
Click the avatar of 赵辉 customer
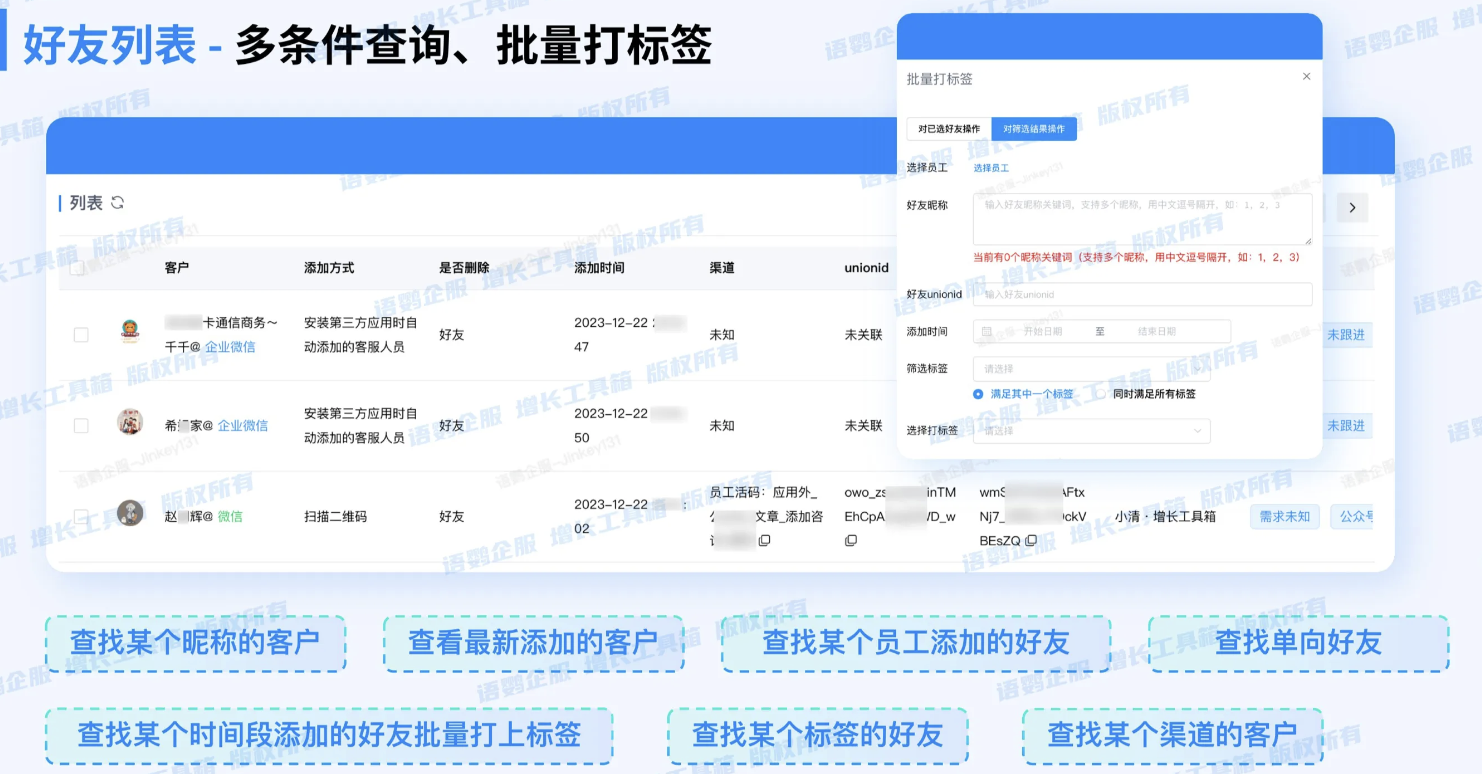(x=130, y=514)
